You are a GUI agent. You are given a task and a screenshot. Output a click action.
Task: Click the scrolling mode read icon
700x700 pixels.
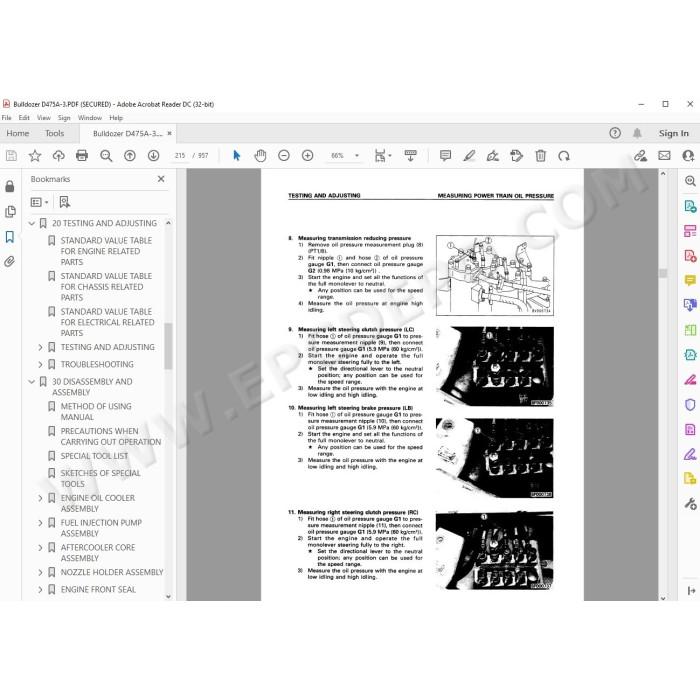point(410,156)
